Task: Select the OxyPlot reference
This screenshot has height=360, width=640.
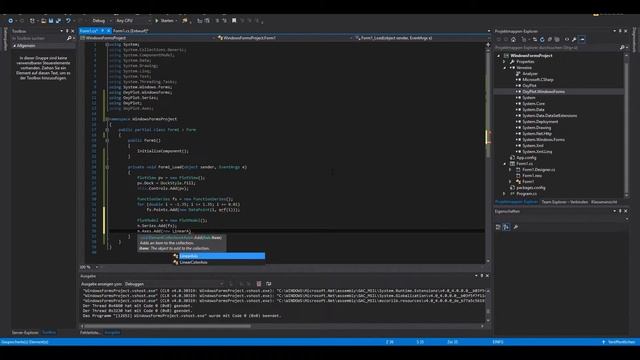Action: (529, 86)
